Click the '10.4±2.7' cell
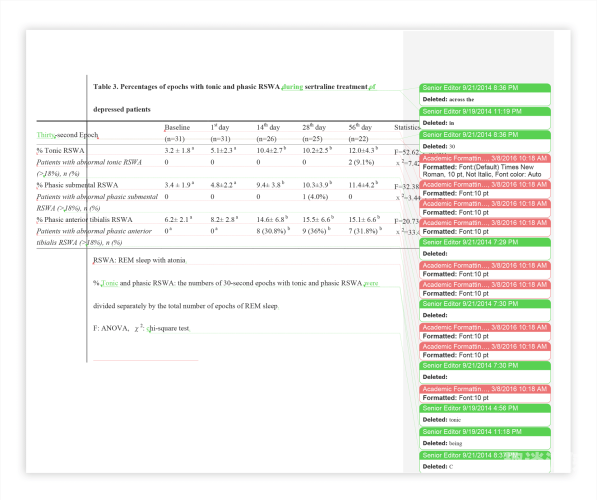The image size is (597, 500). 271,150
